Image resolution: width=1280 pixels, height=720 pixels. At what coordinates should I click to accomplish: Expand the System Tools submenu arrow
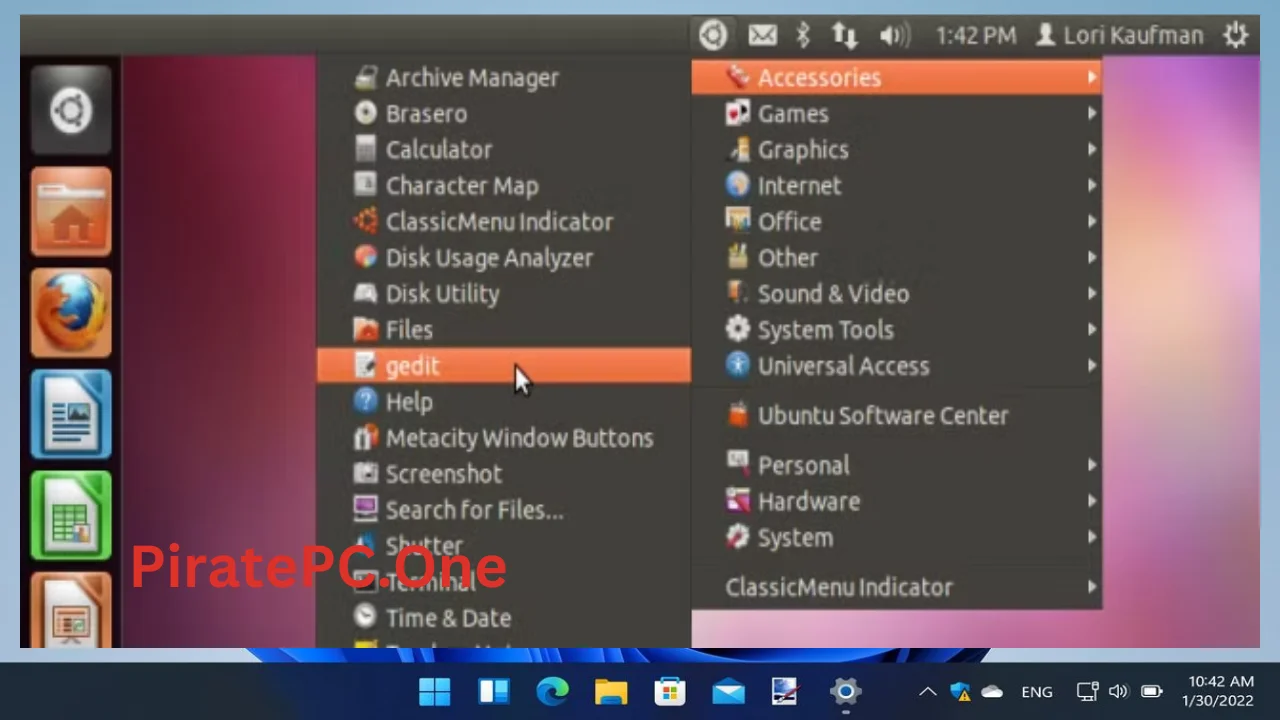click(x=1092, y=330)
